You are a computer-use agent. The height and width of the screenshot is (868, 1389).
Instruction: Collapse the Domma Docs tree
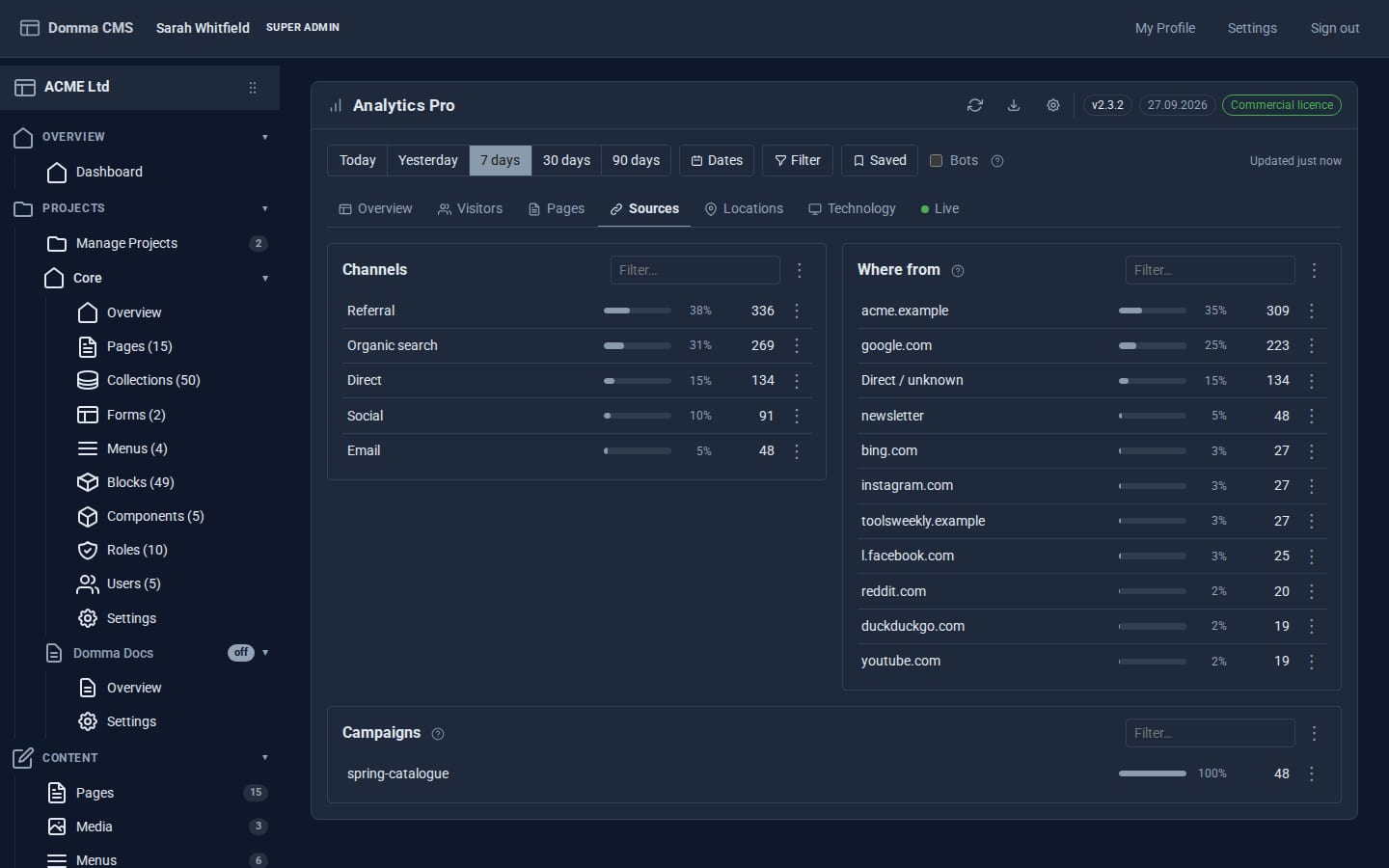click(x=265, y=653)
